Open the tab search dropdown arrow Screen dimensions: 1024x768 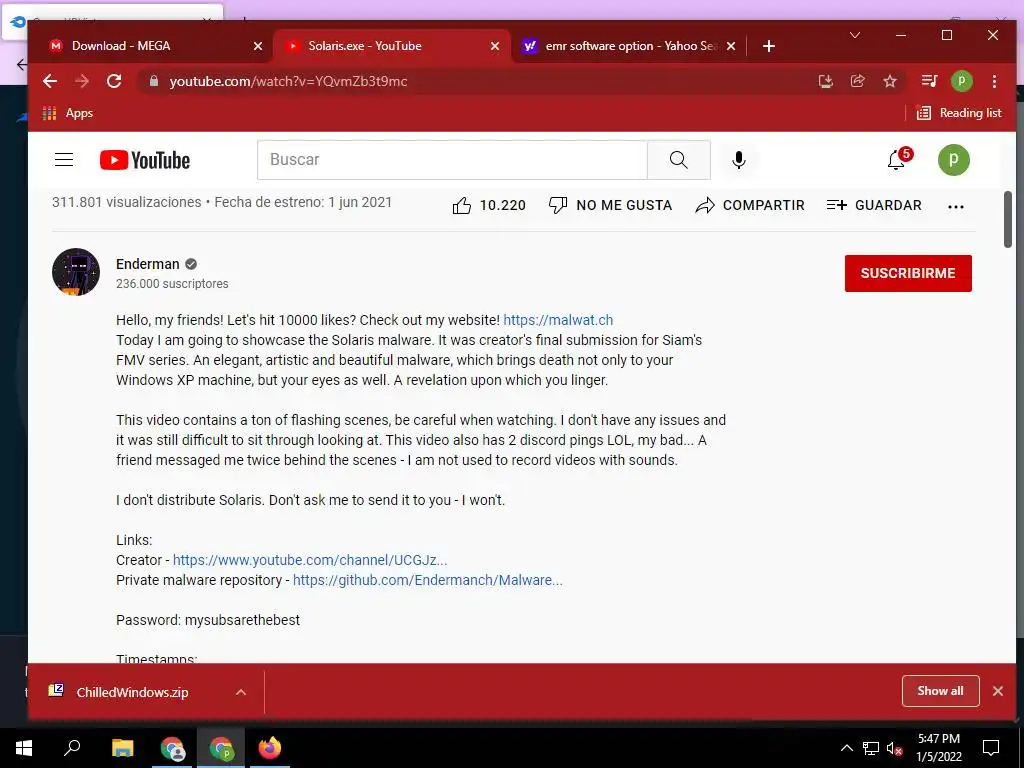(x=855, y=35)
